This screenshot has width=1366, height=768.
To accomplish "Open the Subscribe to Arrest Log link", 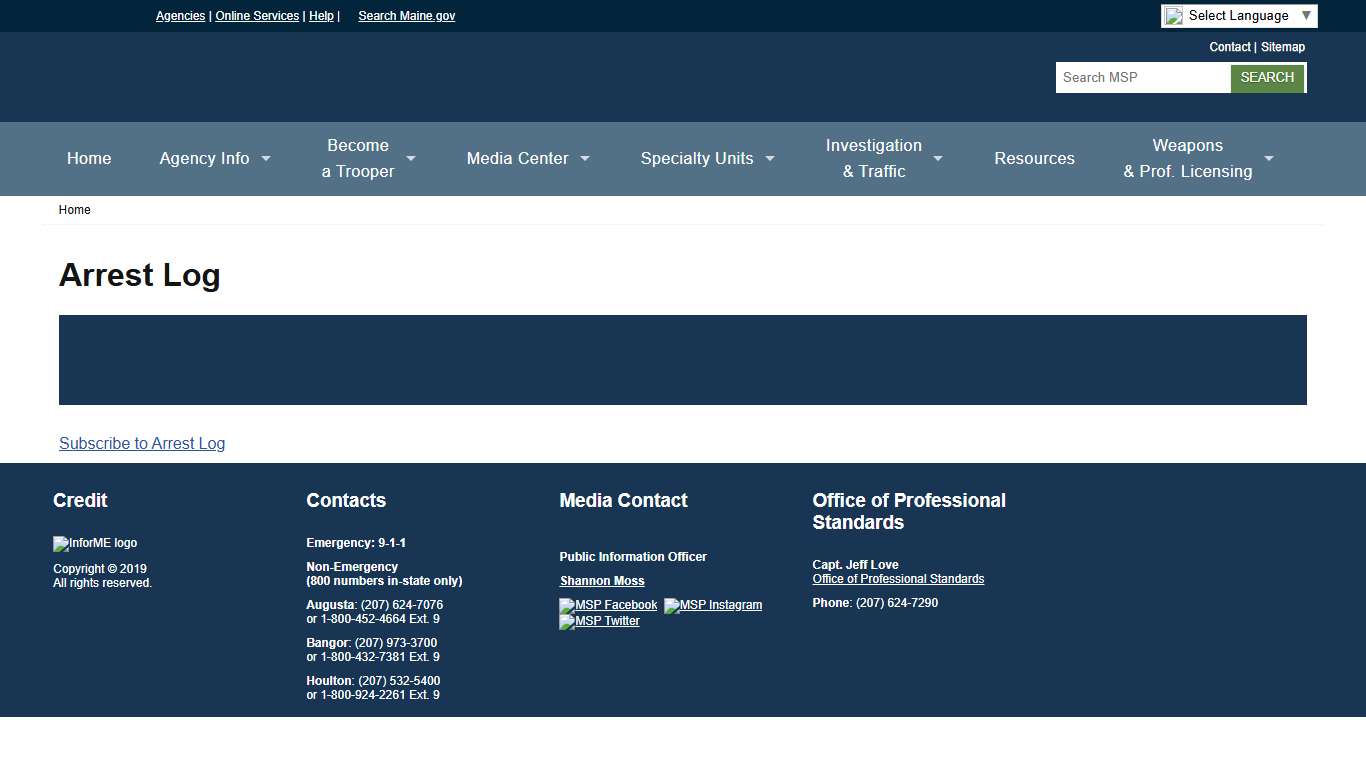I will tap(142, 443).
